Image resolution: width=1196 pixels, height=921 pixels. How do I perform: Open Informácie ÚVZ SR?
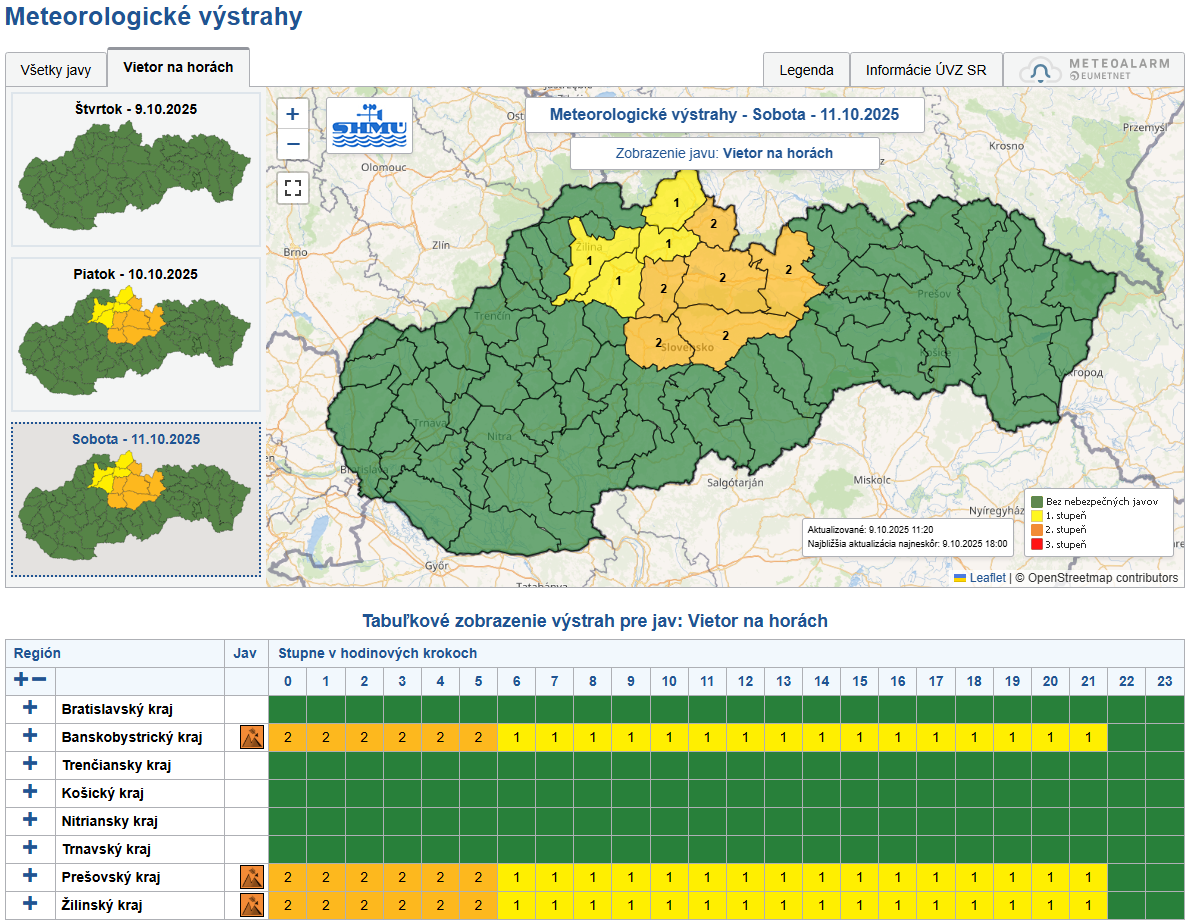[925, 70]
